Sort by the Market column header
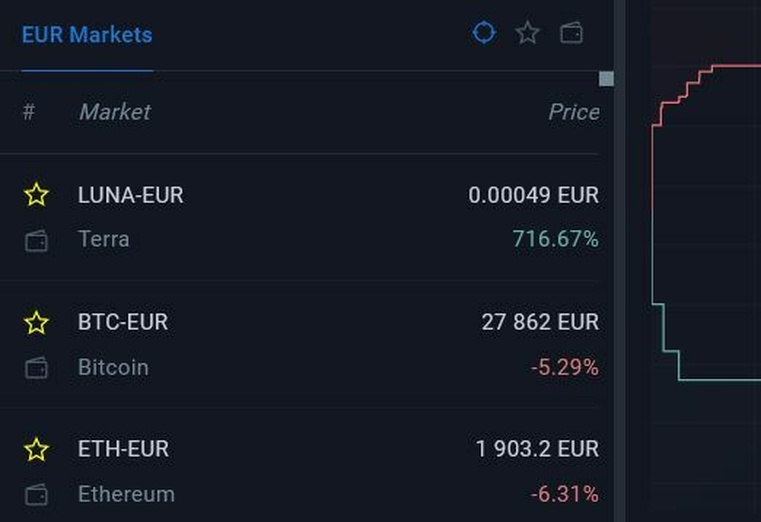761x522 pixels. [115, 112]
